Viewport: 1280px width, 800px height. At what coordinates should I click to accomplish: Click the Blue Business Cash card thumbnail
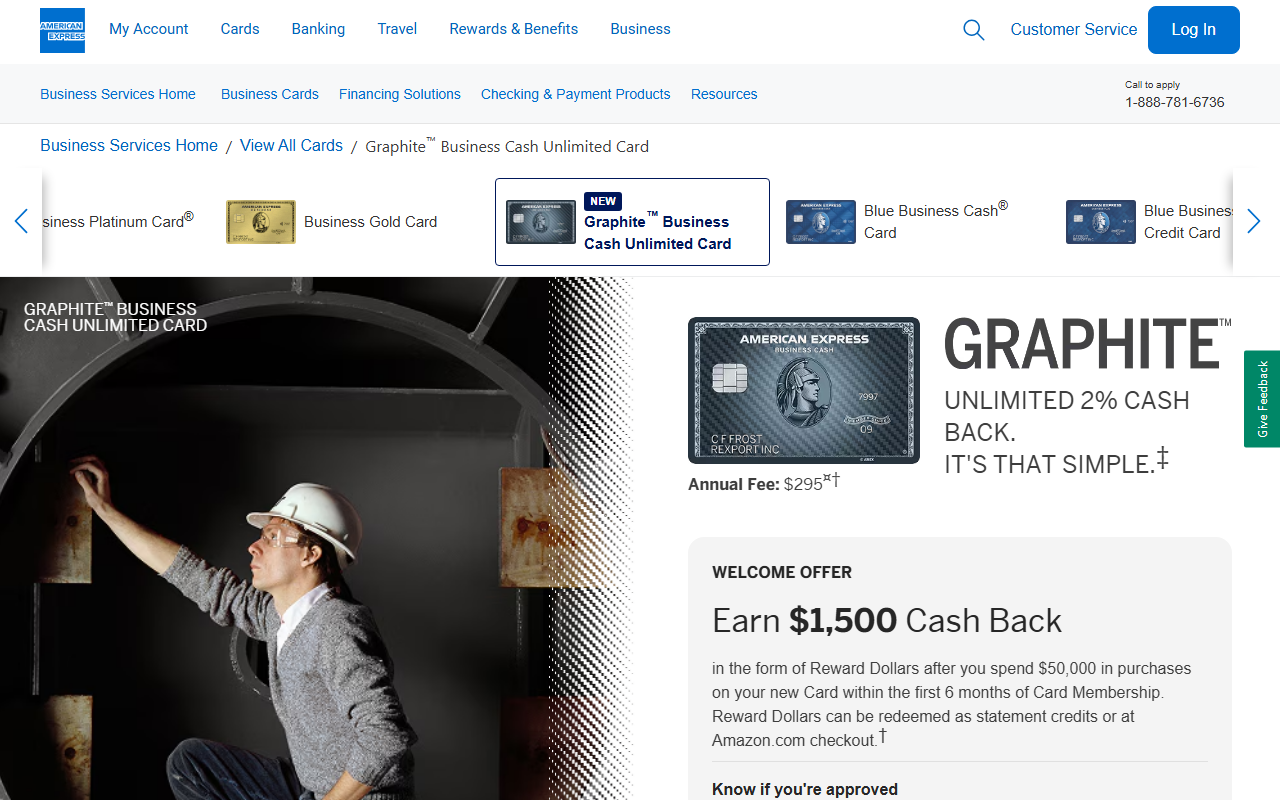(821, 222)
